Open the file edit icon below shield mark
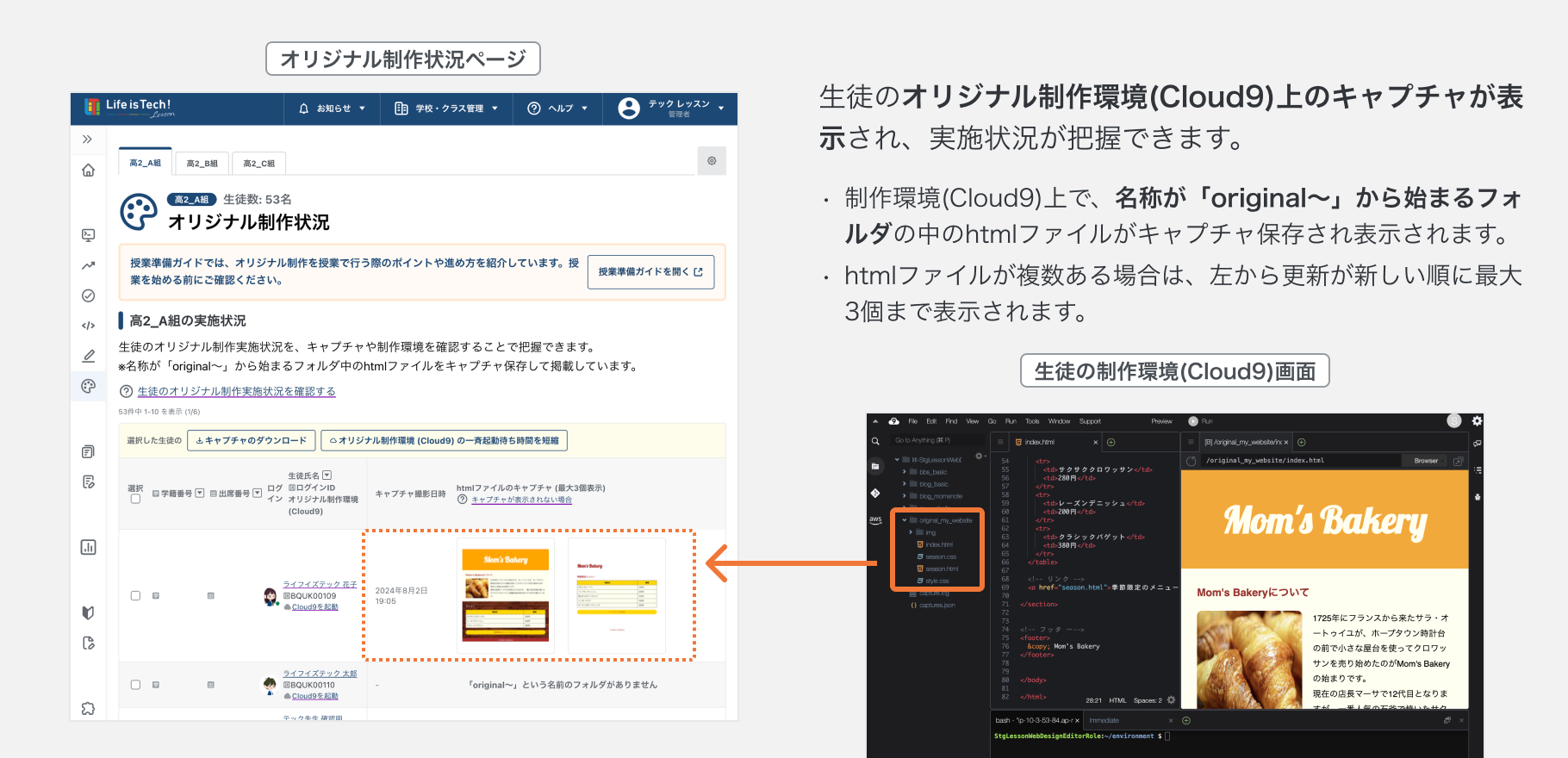1568x758 pixels. (x=88, y=643)
